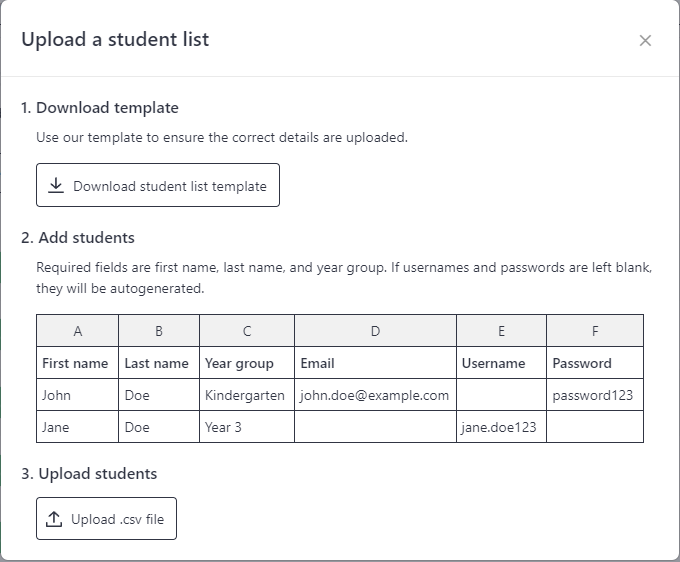
Task: Click the Year 3 cell
Action: [247, 427]
